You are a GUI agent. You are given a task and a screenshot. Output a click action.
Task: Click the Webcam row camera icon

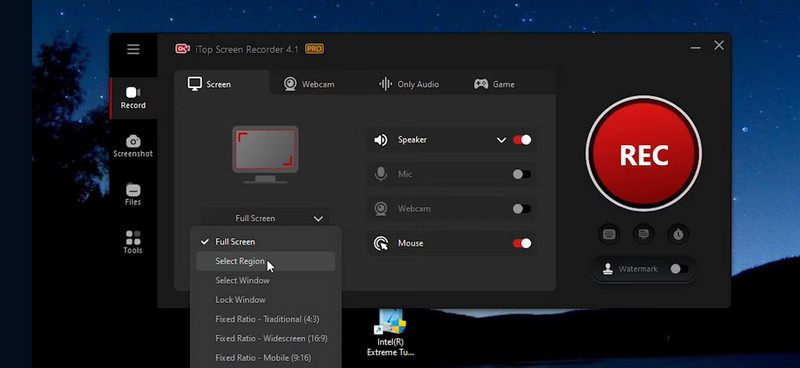pos(381,209)
